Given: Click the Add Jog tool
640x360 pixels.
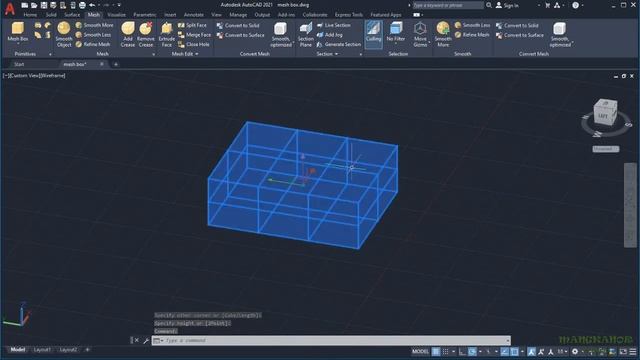Looking at the screenshot, I should coord(329,35).
